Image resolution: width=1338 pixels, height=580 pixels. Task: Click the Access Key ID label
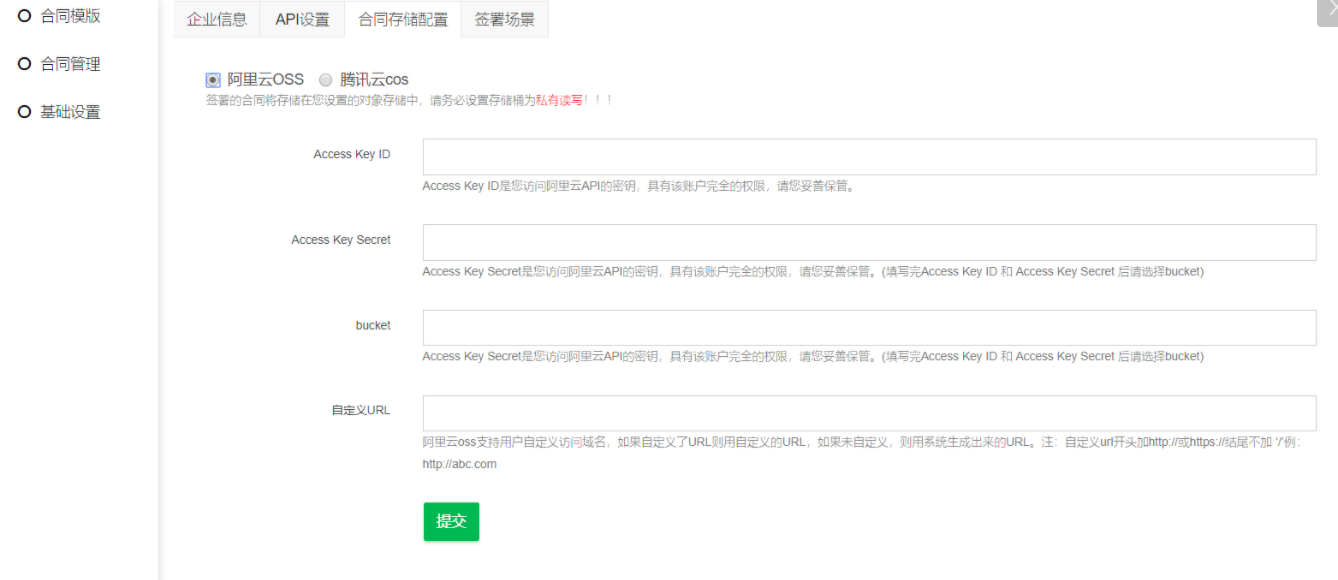tap(352, 154)
